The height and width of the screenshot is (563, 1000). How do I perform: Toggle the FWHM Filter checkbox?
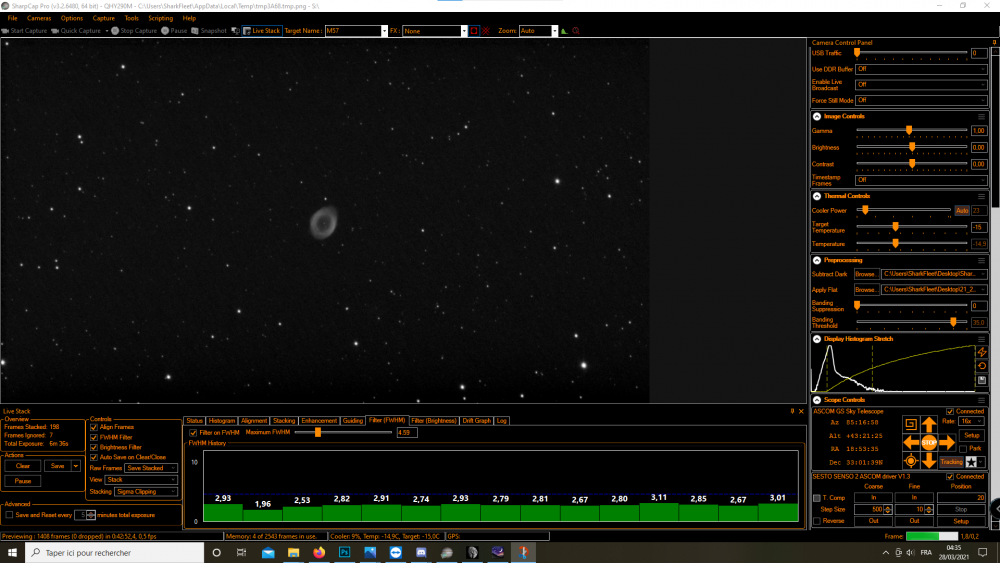(x=94, y=437)
